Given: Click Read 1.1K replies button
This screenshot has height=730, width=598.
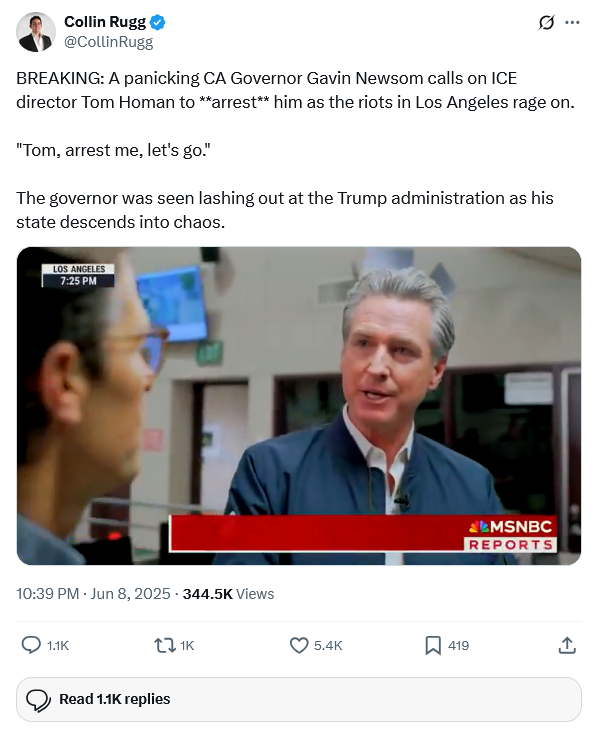Looking at the screenshot, I should (299, 699).
